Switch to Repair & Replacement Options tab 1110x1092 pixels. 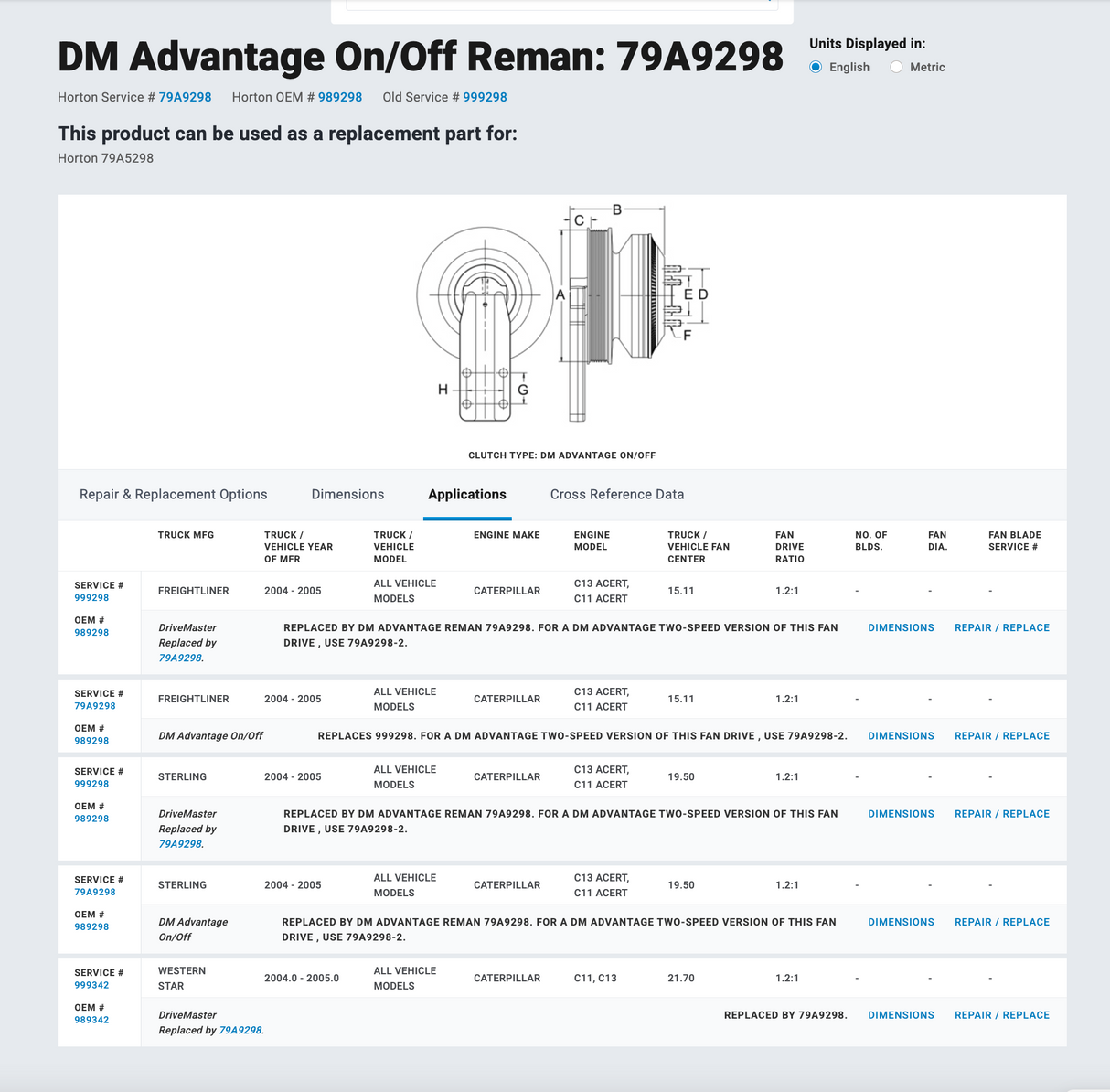click(x=174, y=494)
